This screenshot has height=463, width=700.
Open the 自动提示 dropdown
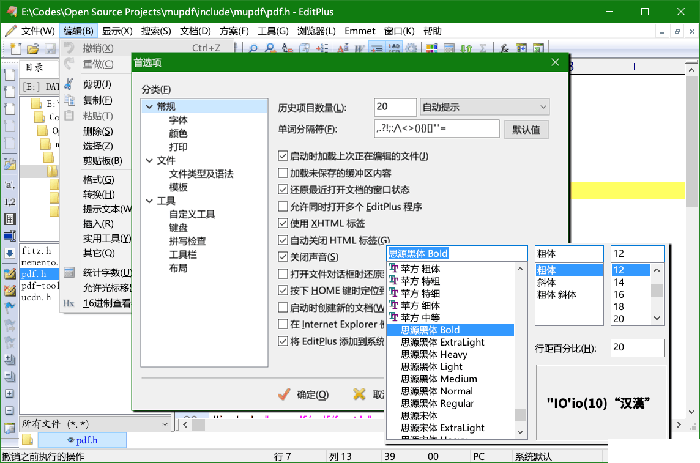(484, 107)
